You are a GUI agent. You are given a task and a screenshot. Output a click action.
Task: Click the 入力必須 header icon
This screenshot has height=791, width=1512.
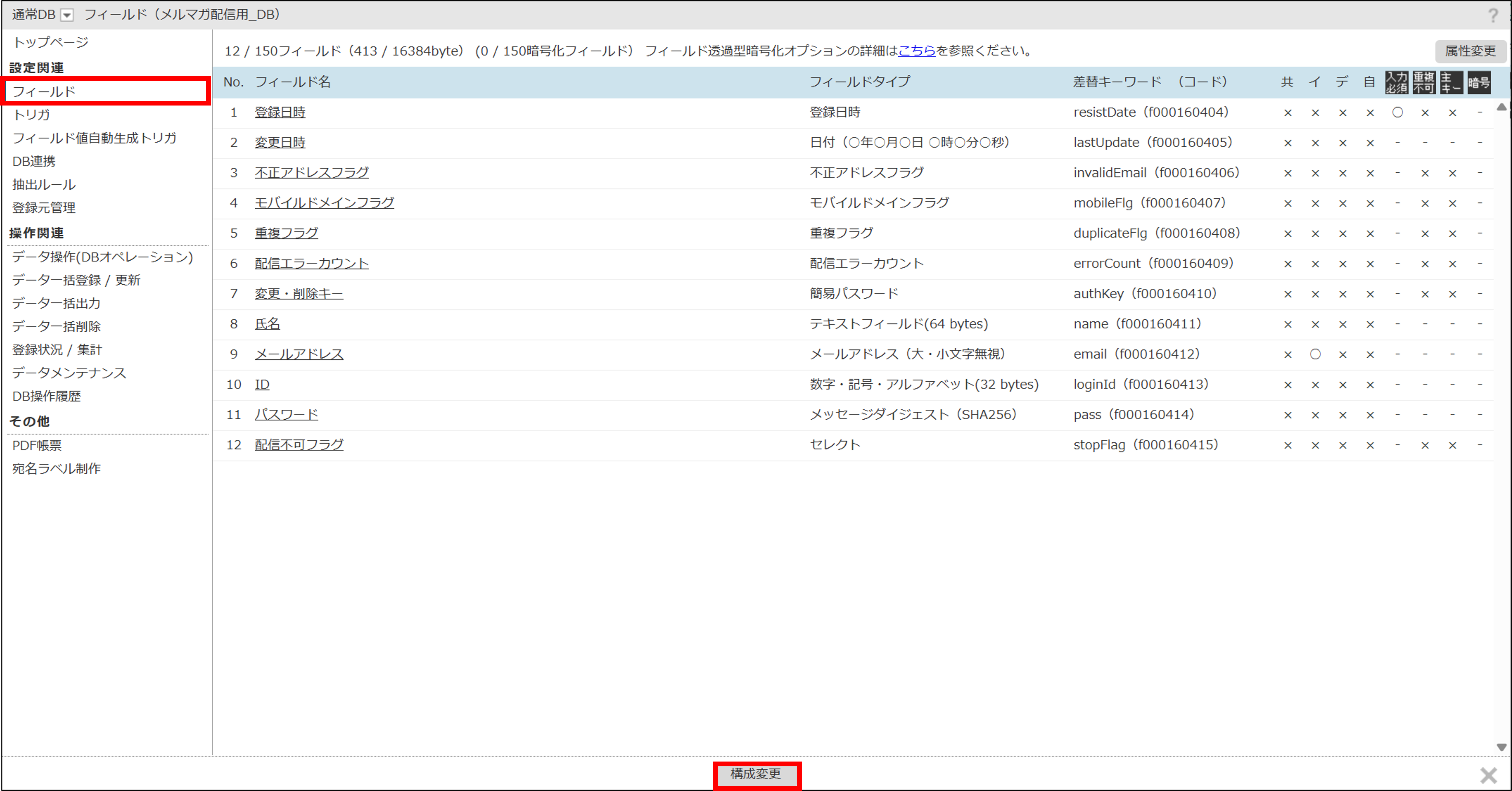click(1396, 82)
